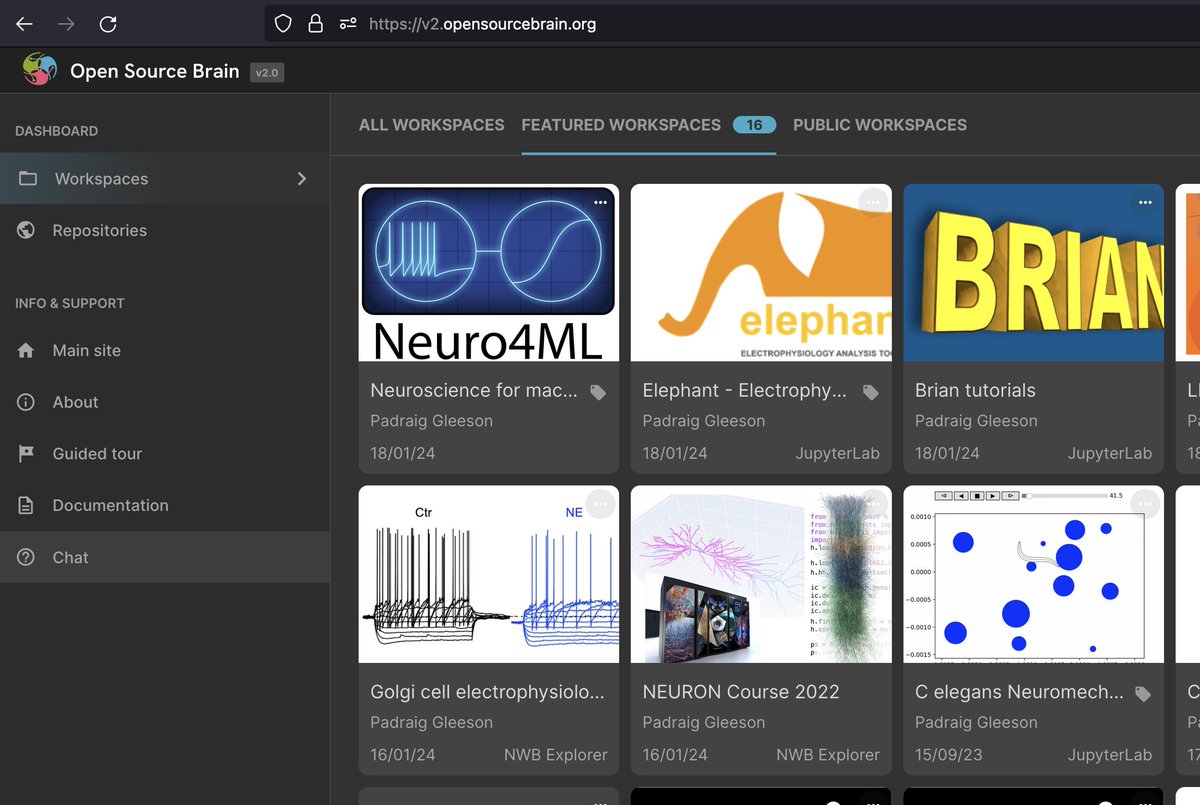Click the Repositories globe icon

pyautogui.click(x=26, y=230)
